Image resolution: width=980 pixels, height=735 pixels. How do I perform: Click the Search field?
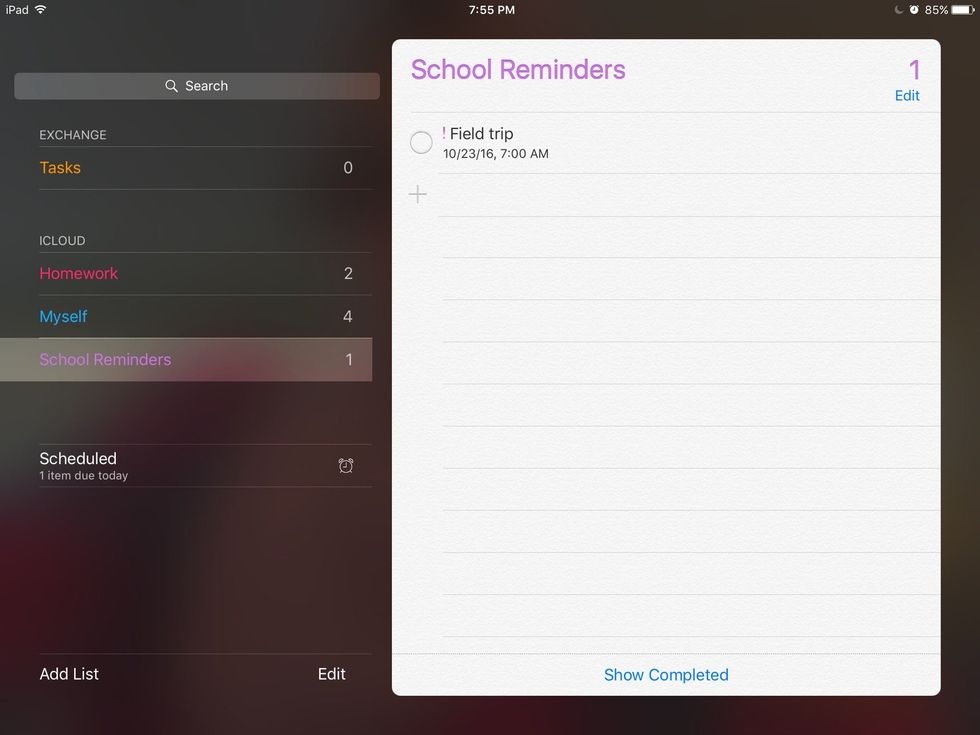[x=197, y=86]
